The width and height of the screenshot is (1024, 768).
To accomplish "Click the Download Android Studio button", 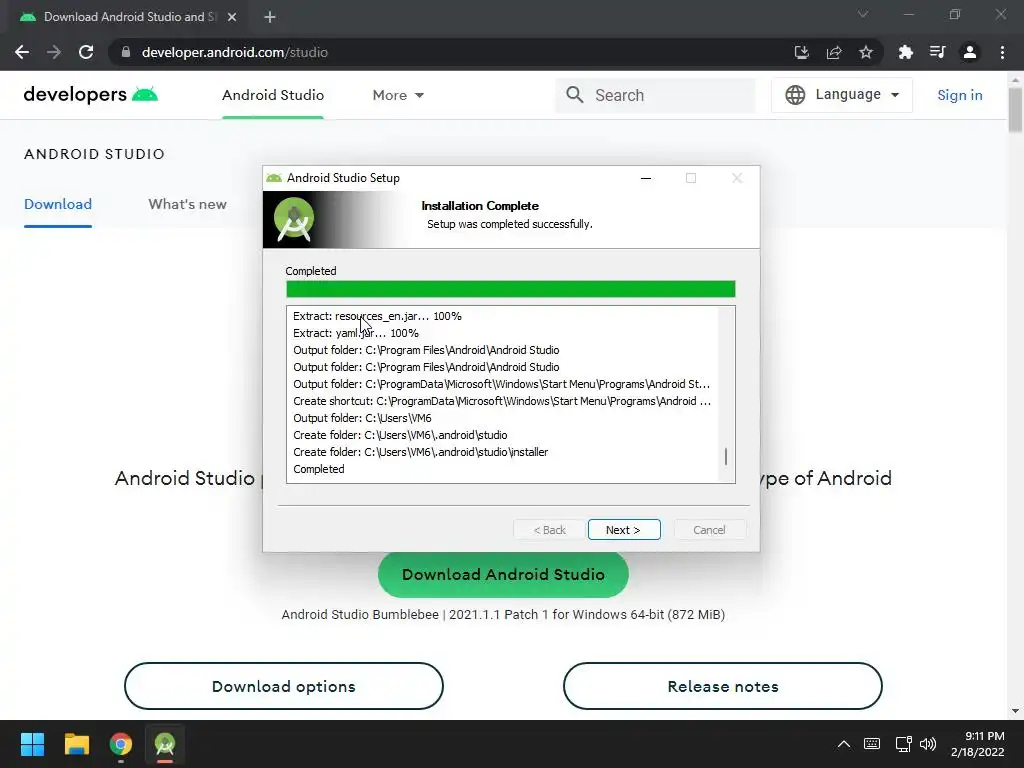I will click(x=503, y=575).
